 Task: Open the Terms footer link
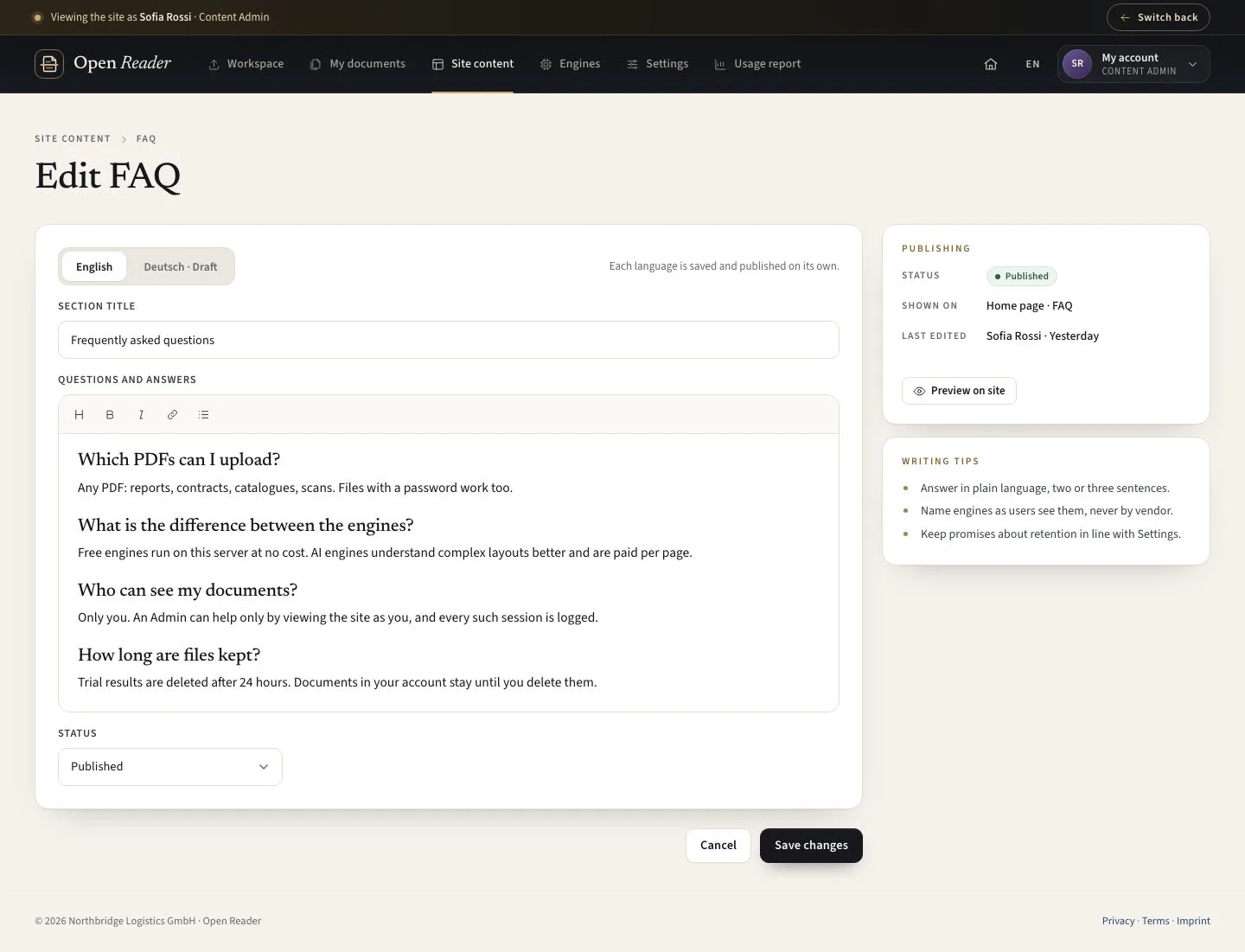coord(1155,921)
